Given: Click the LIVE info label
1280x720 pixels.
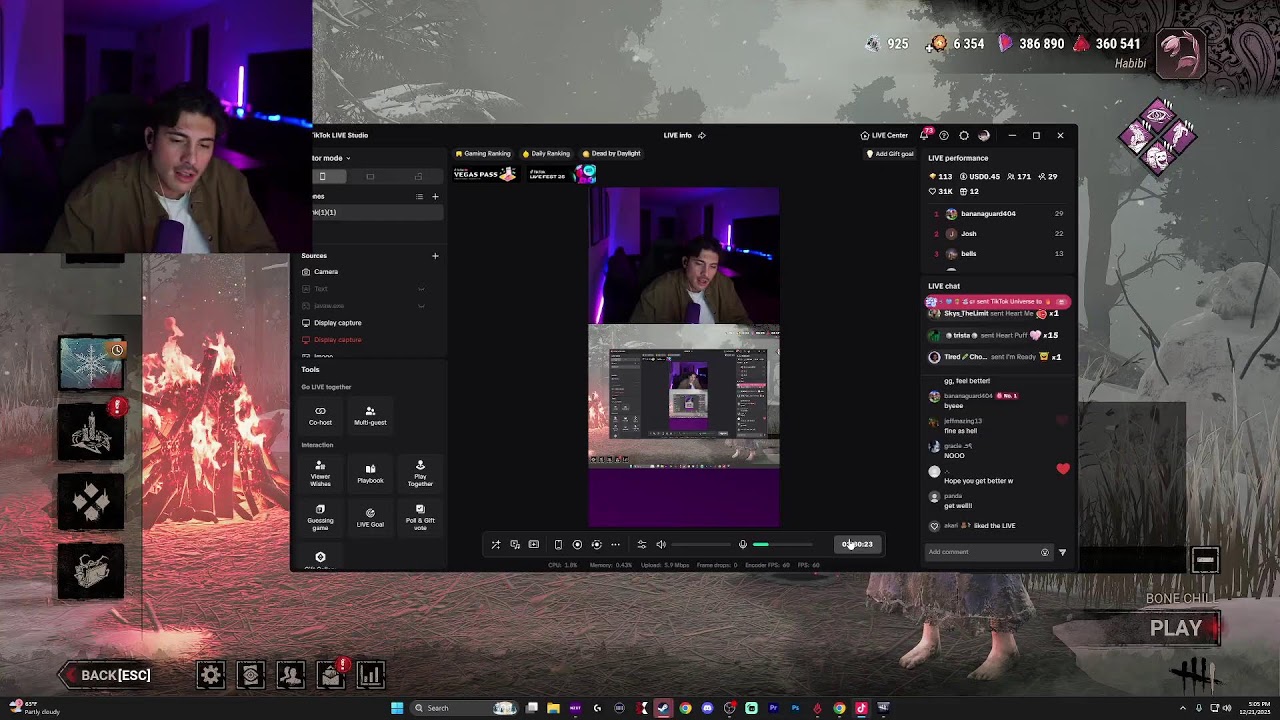Looking at the screenshot, I should (677, 135).
